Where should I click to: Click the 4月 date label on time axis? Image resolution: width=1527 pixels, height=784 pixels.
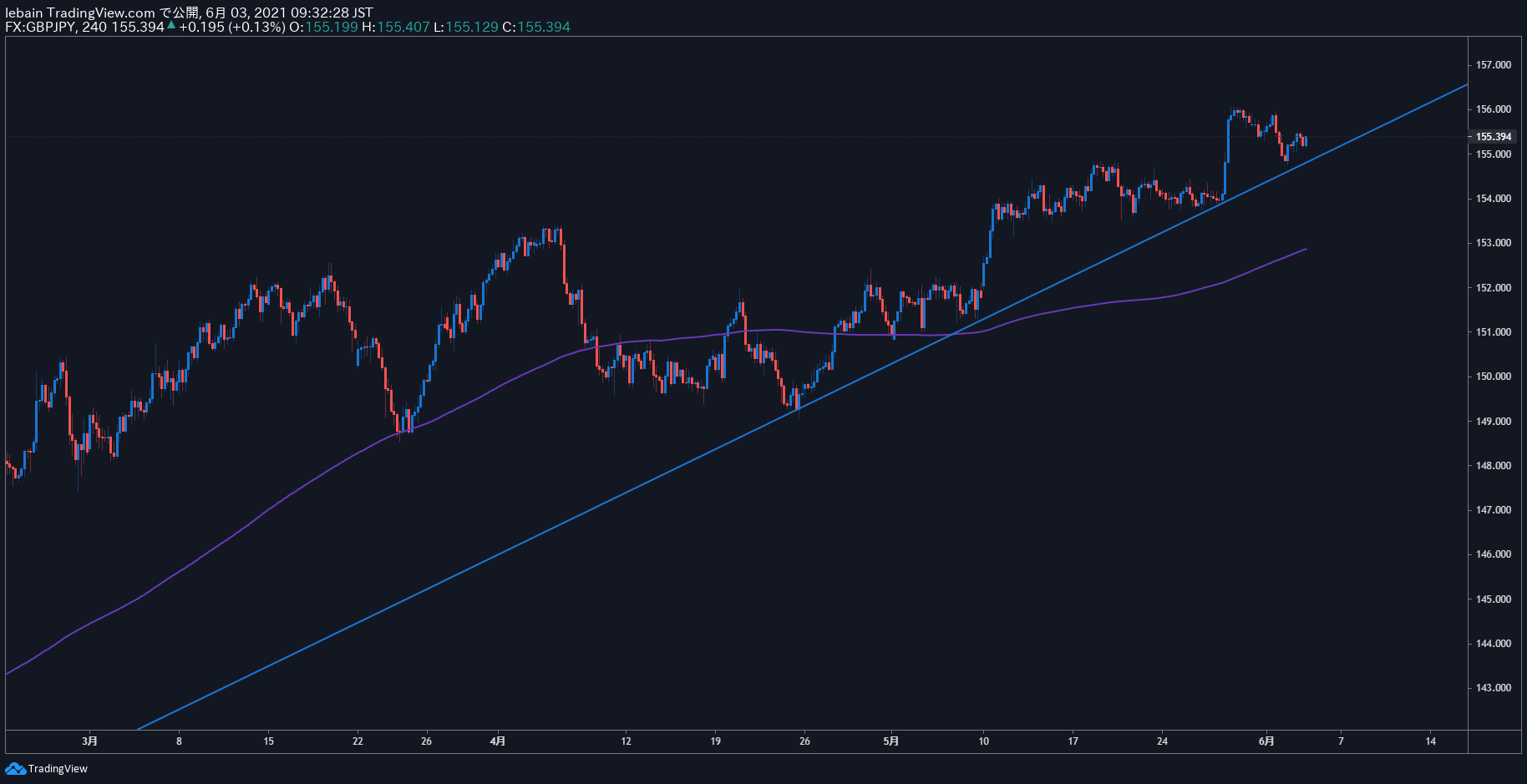coord(498,741)
